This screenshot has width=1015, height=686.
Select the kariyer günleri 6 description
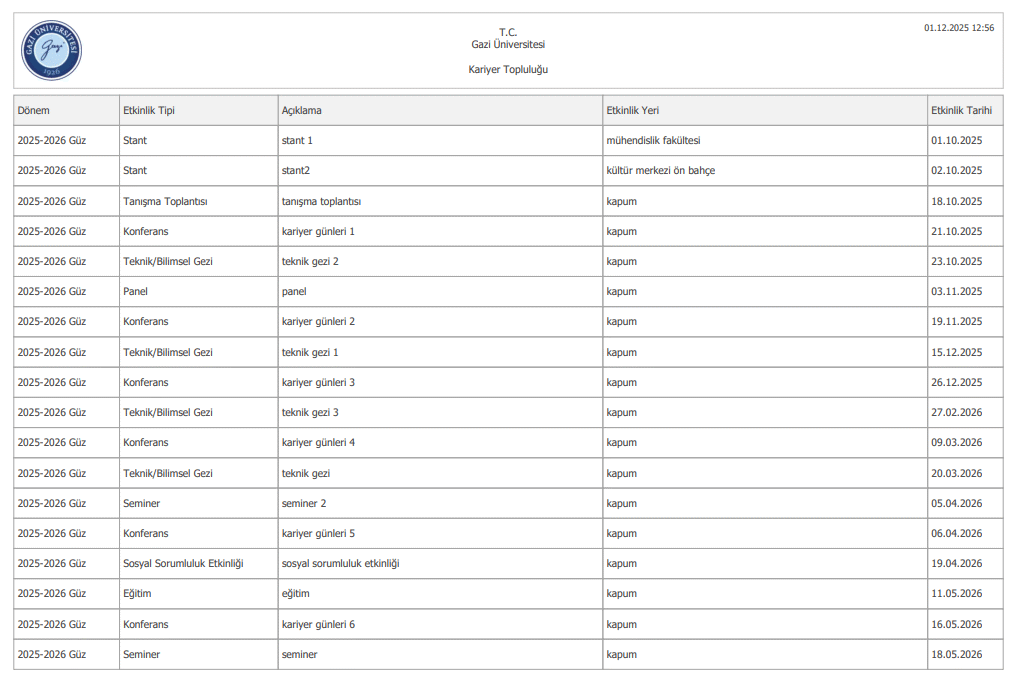click(x=318, y=625)
